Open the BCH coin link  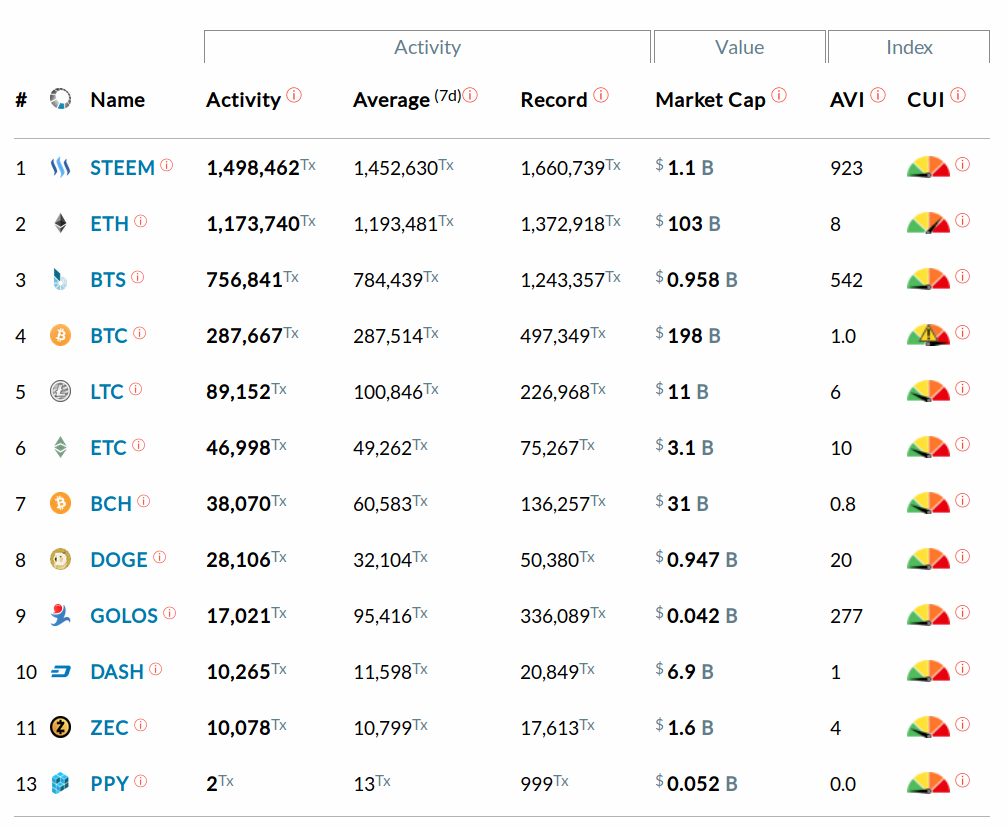pyautogui.click(x=111, y=503)
